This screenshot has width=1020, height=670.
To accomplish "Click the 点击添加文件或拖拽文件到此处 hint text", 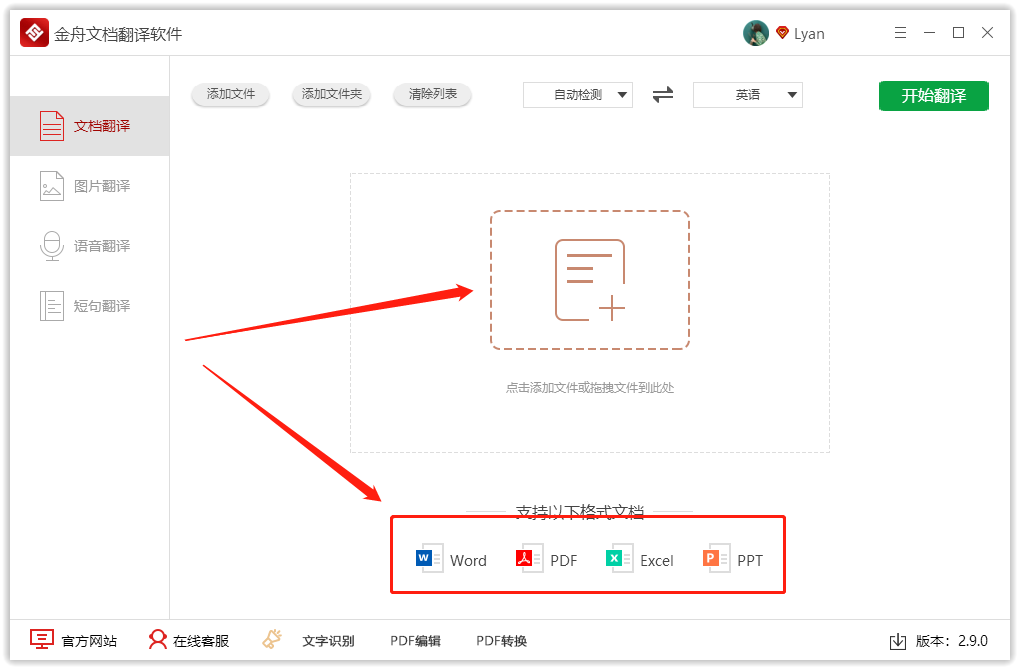I will click(x=590, y=388).
